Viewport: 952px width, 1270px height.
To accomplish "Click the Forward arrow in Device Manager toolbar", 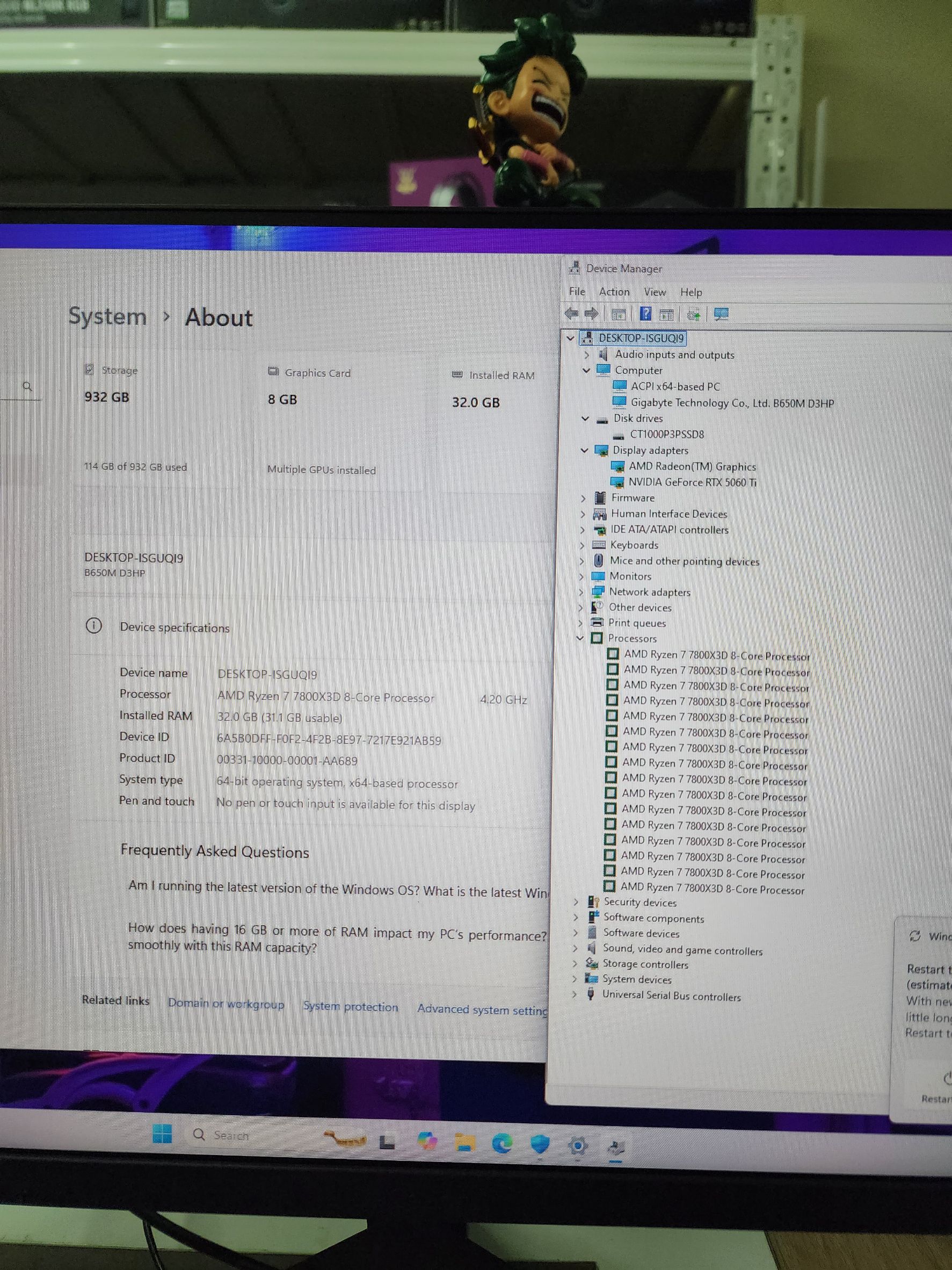I will [x=591, y=314].
